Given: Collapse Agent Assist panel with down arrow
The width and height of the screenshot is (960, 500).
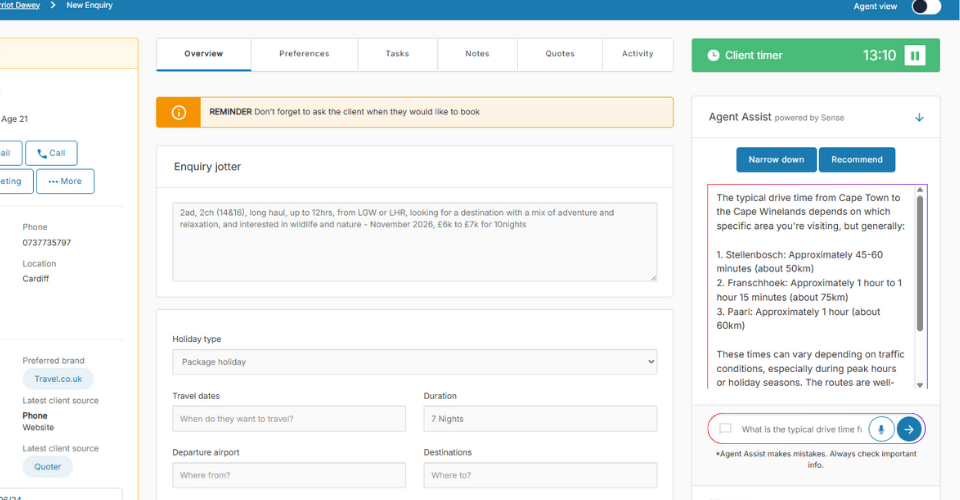Looking at the screenshot, I should 919,118.
